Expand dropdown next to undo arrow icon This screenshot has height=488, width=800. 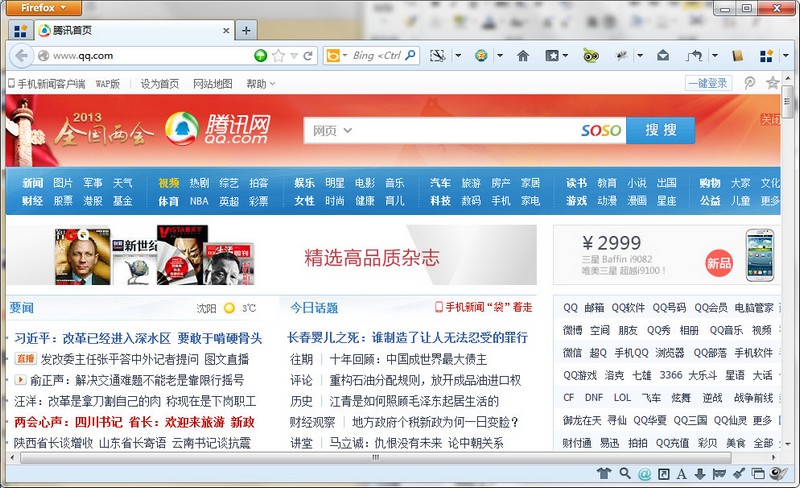pos(715,56)
